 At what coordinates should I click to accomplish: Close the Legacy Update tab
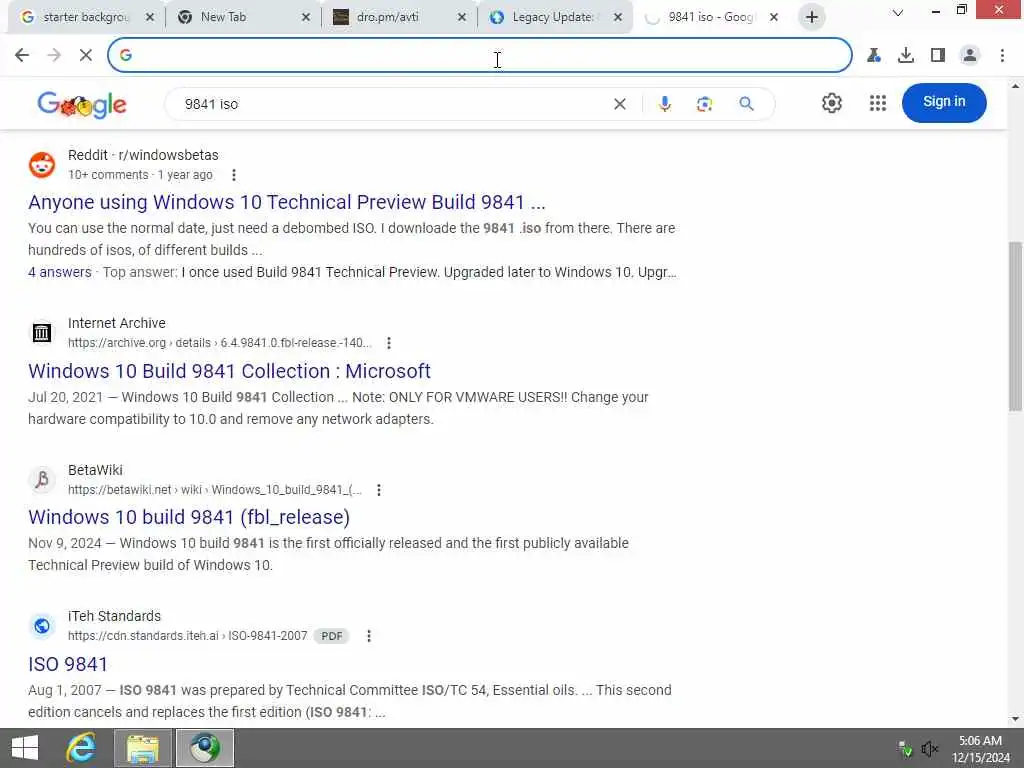pos(618,18)
